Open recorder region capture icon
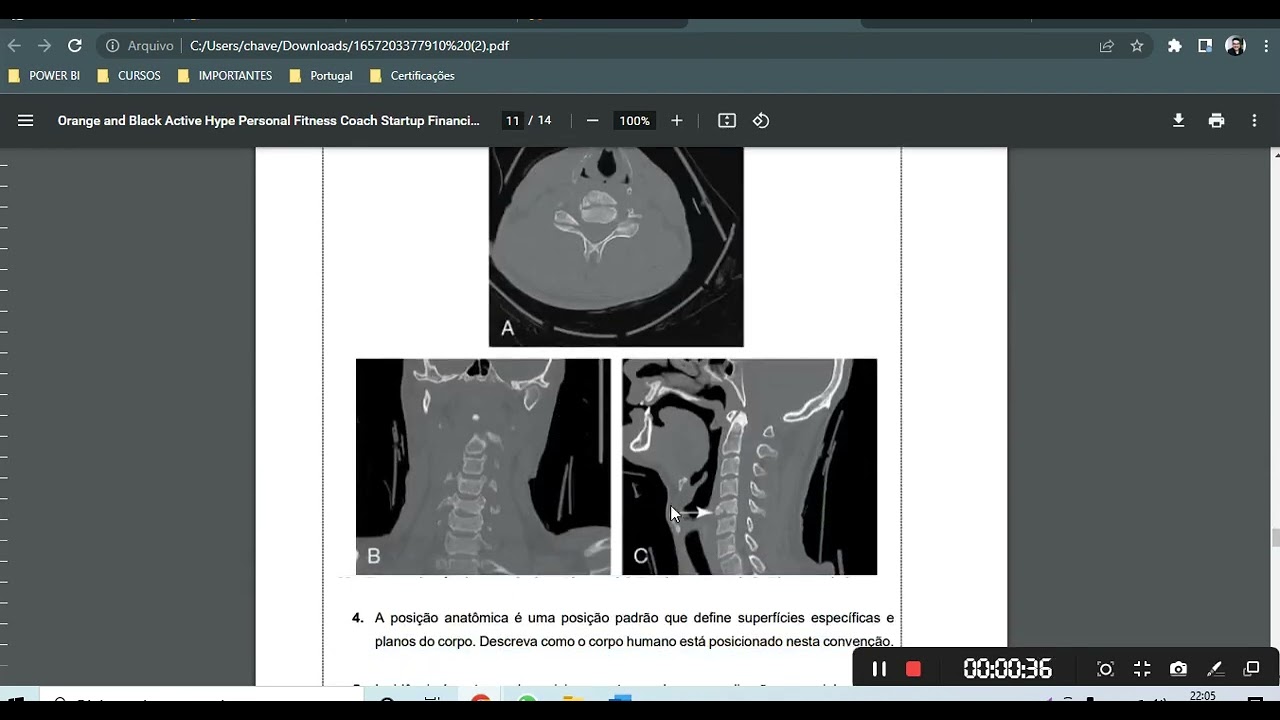1280x720 pixels. click(1105, 669)
